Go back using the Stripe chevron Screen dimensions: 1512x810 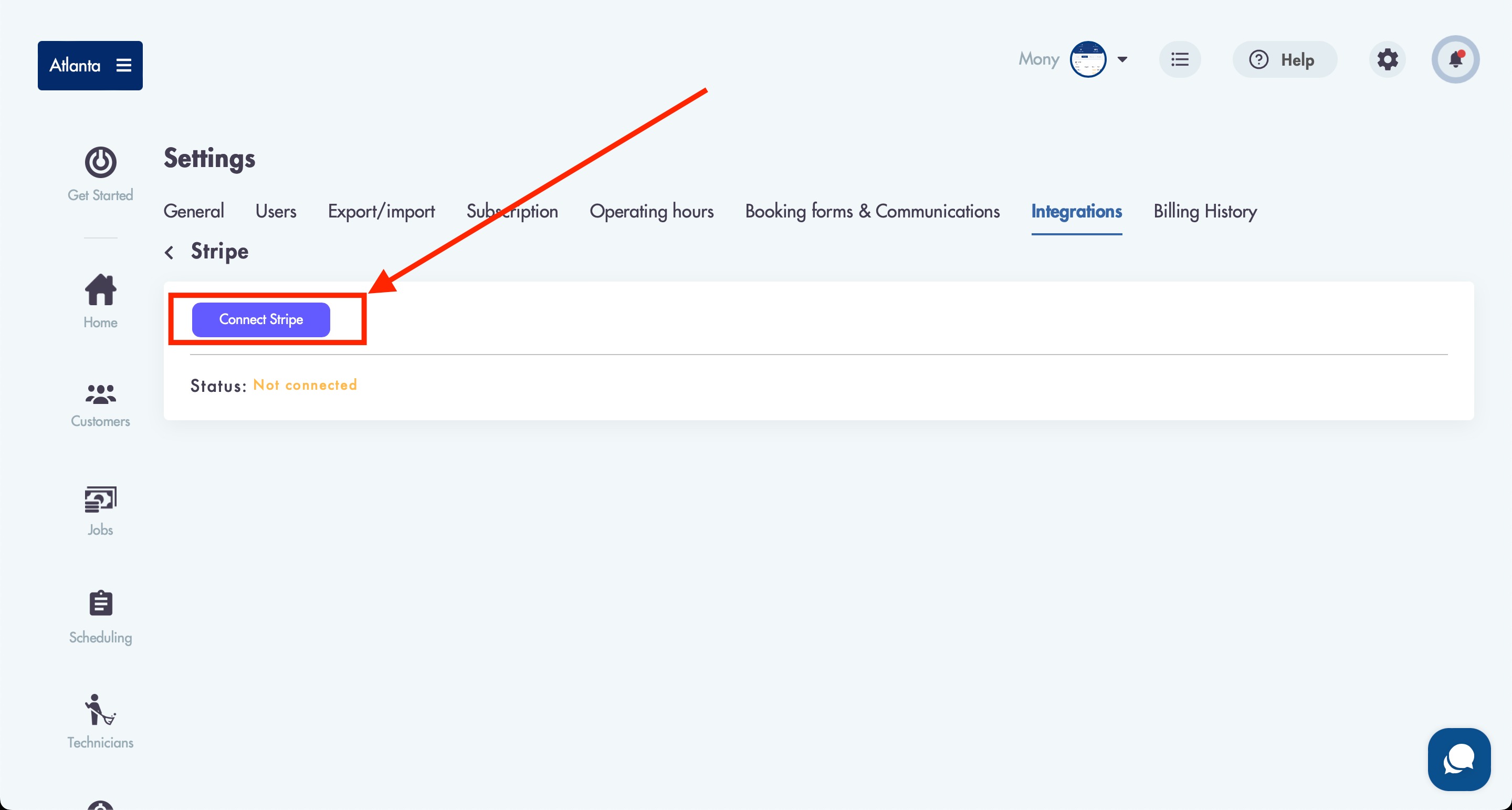coord(169,253)
